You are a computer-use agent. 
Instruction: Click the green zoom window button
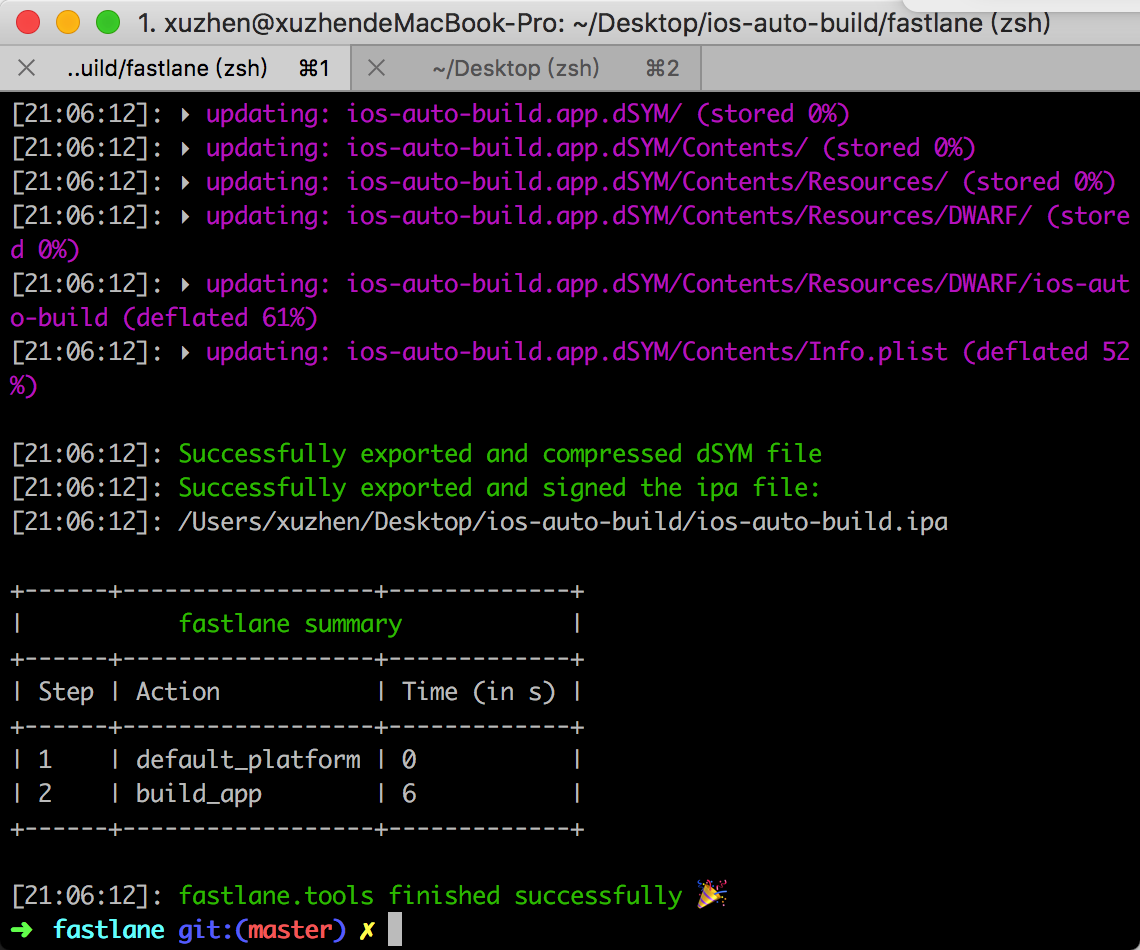tap(108, 22)
